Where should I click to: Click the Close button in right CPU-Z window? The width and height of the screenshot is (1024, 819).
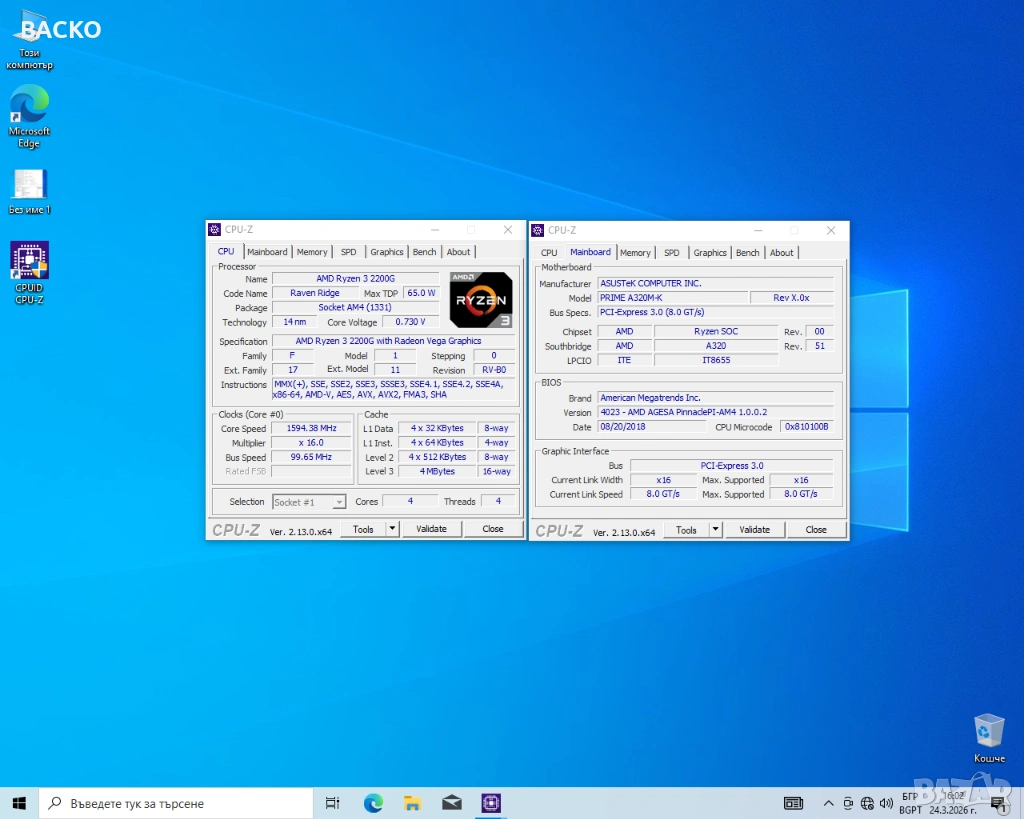pos(816,530)
